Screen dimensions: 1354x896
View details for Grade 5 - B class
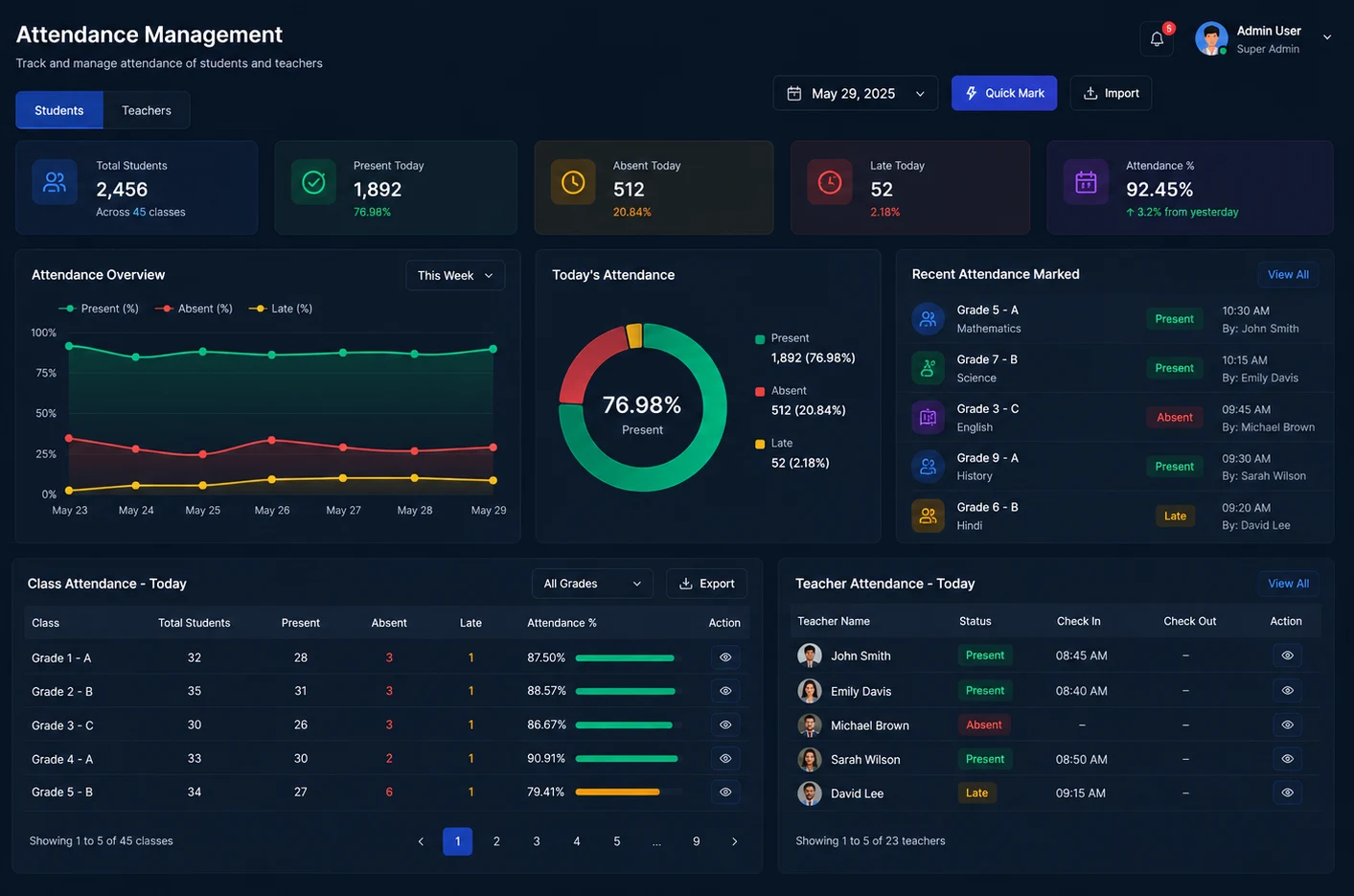point(725,792)
